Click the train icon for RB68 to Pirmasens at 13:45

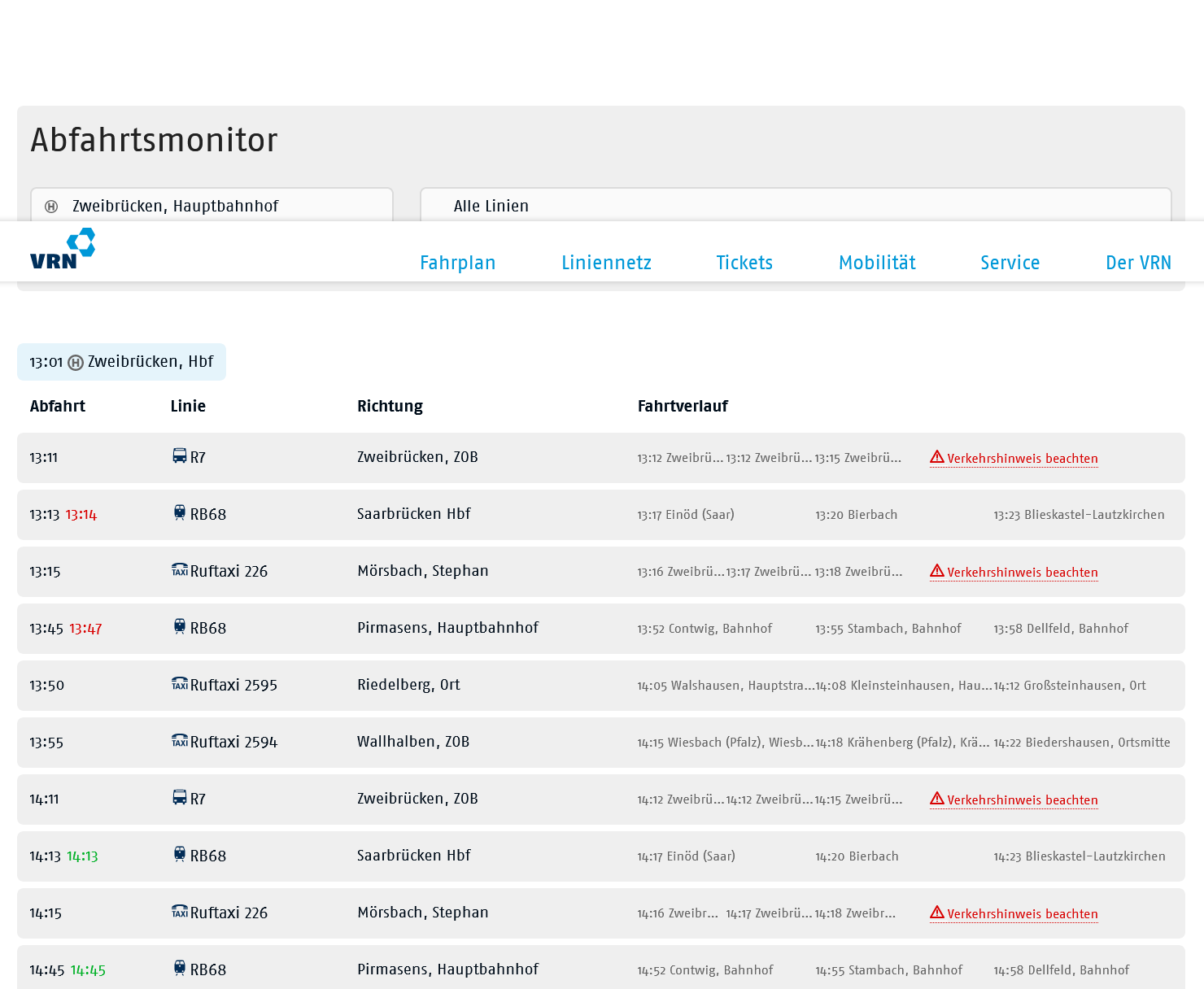(180, 626)
